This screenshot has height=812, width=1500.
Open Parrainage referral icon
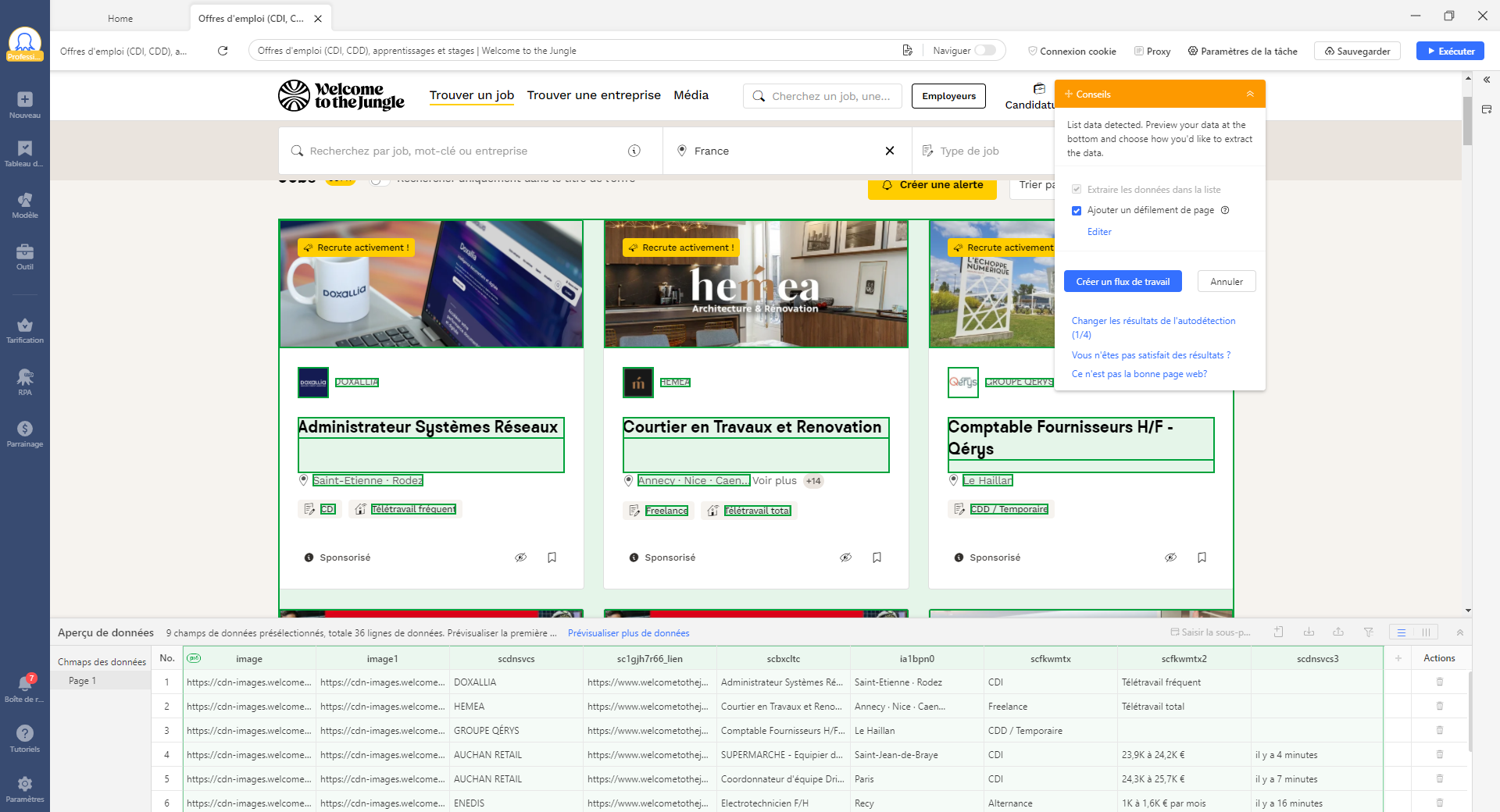coord(25,434)
